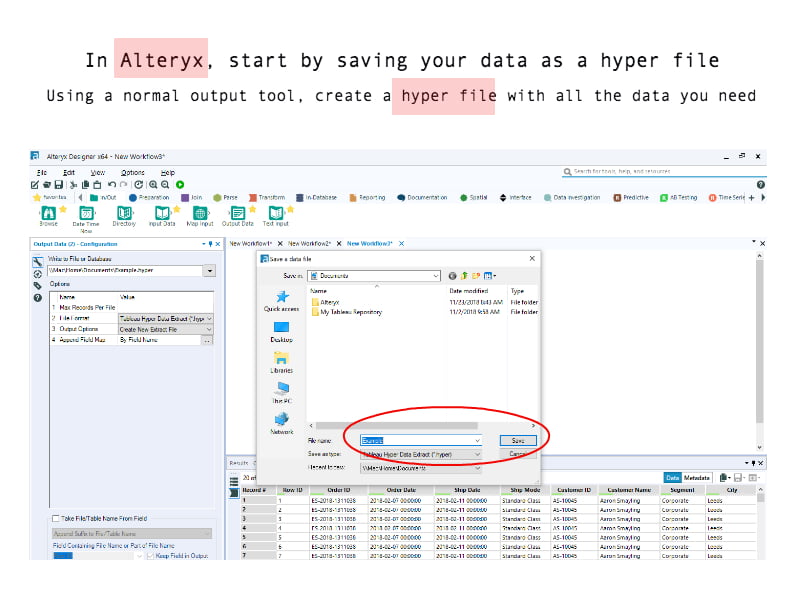This screenshot has height=600, width=800.
Task: Run the workflow with green play button
Action: pos(180,184)
